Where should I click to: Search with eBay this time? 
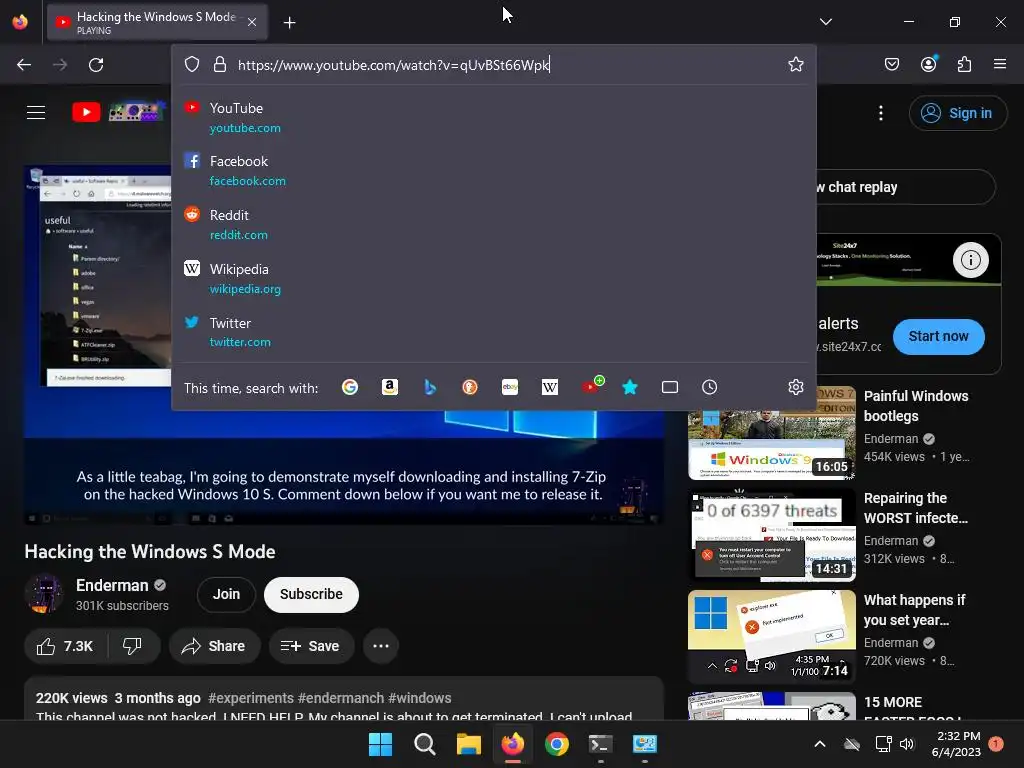pyautogui.click(x=510, y=387)
